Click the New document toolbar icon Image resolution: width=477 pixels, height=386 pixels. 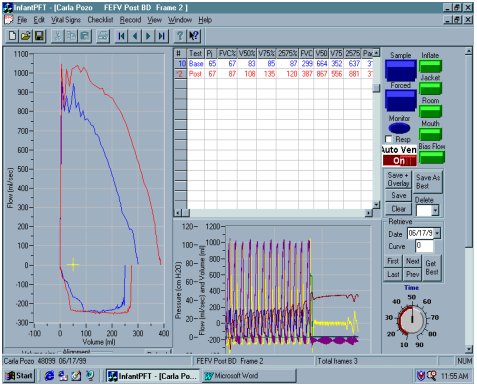tap(12, 36)
